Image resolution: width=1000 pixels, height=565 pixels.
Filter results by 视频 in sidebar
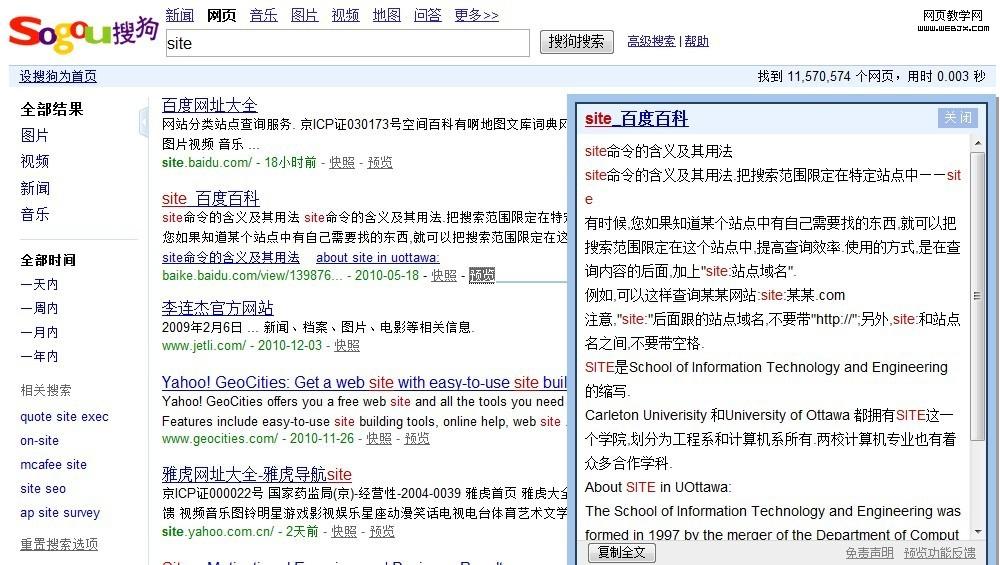pos(34,161)
